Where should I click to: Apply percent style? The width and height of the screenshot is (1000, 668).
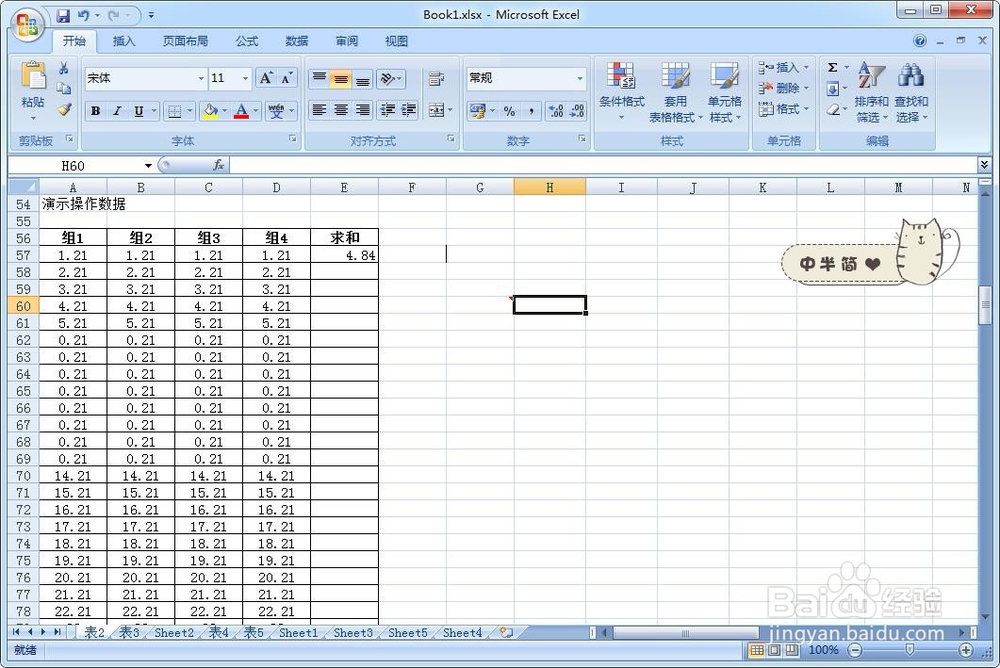509,111
